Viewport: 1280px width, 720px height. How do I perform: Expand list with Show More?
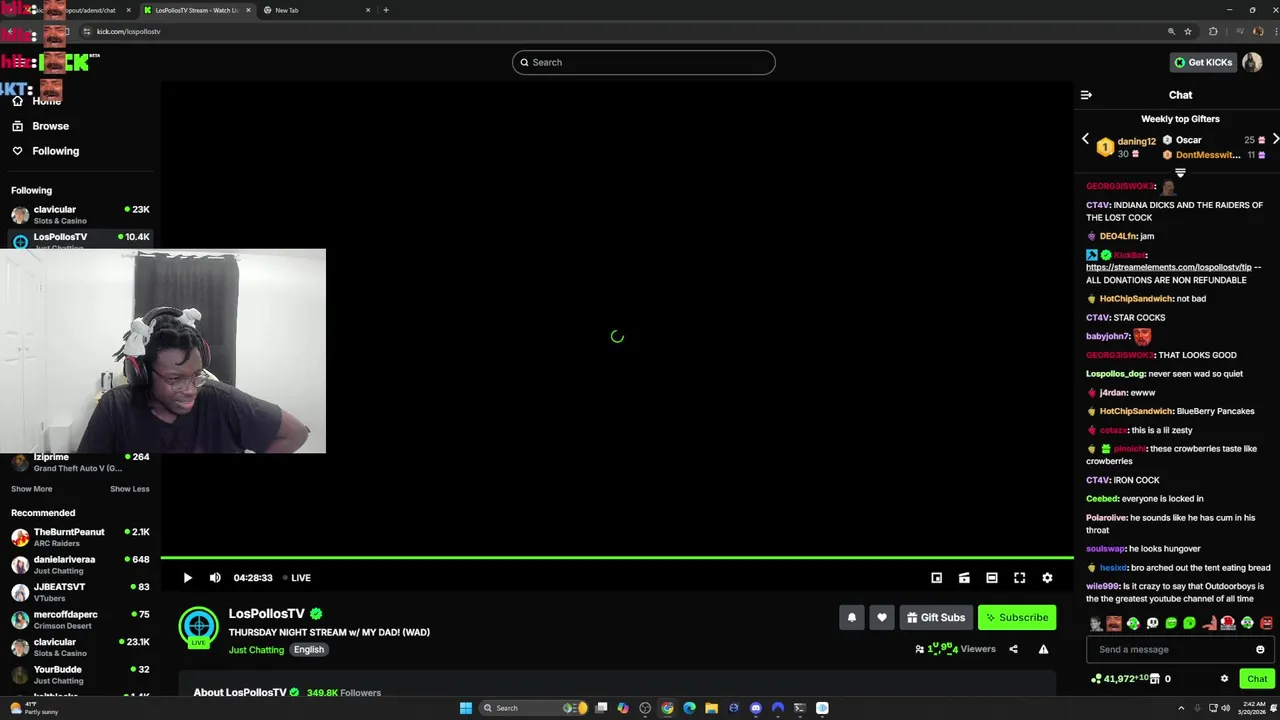(31, 489)
